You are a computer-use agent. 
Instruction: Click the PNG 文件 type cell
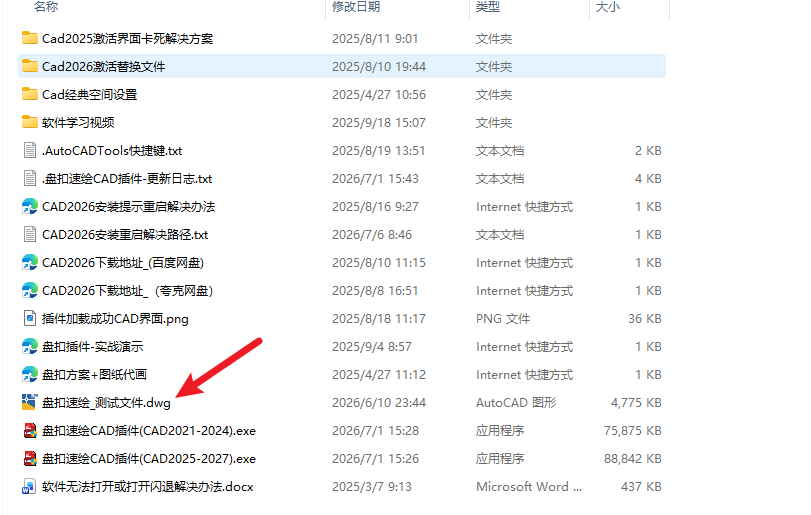[503, 319]
